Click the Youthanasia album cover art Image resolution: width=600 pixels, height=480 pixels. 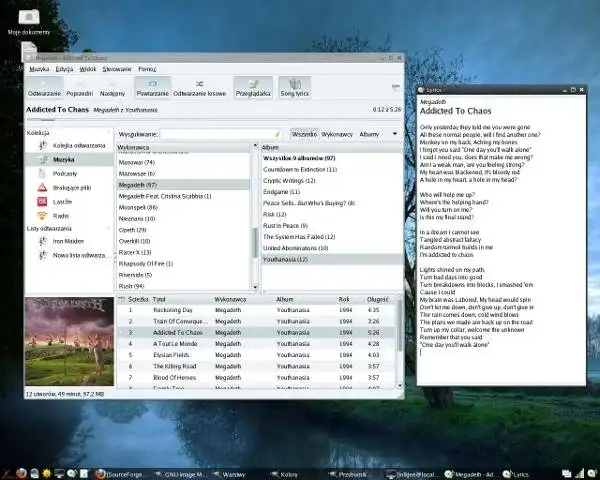click(69, 342)
